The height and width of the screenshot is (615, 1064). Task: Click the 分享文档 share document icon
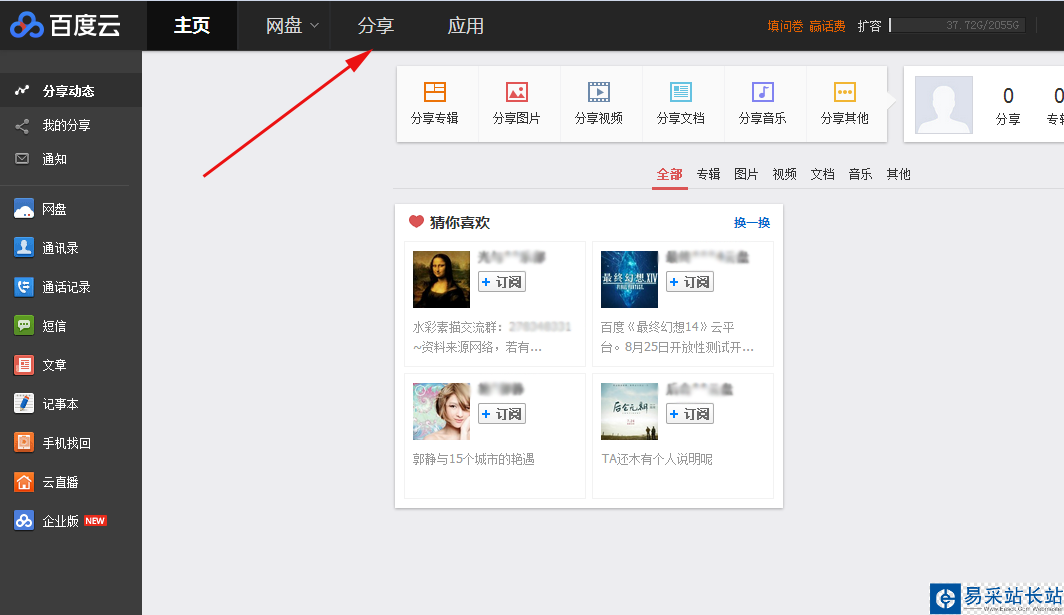(681, 92)
